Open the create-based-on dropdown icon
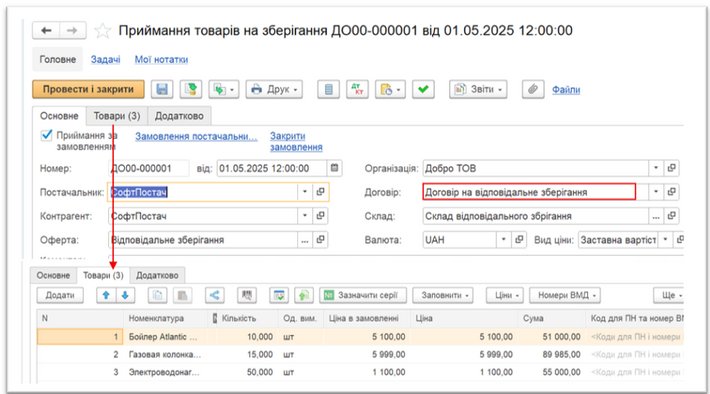The width and height of the screenshot is (710, 394). point(224,89)
